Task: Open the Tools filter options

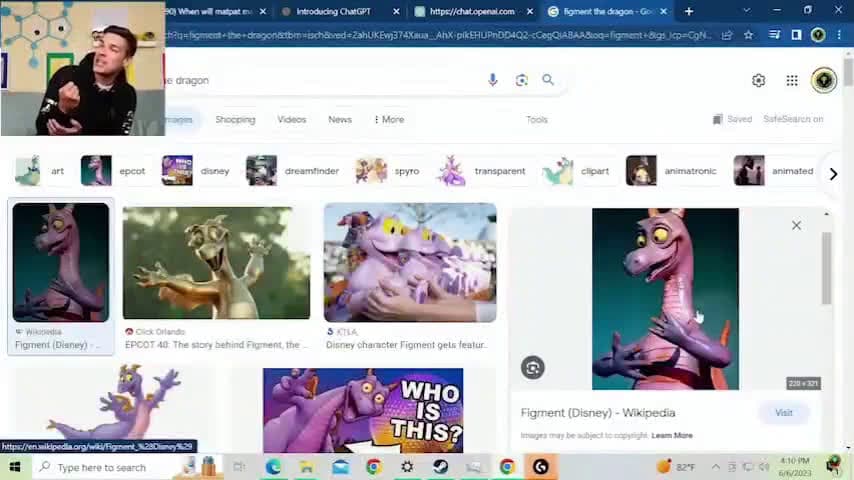Action: point(536,119)
